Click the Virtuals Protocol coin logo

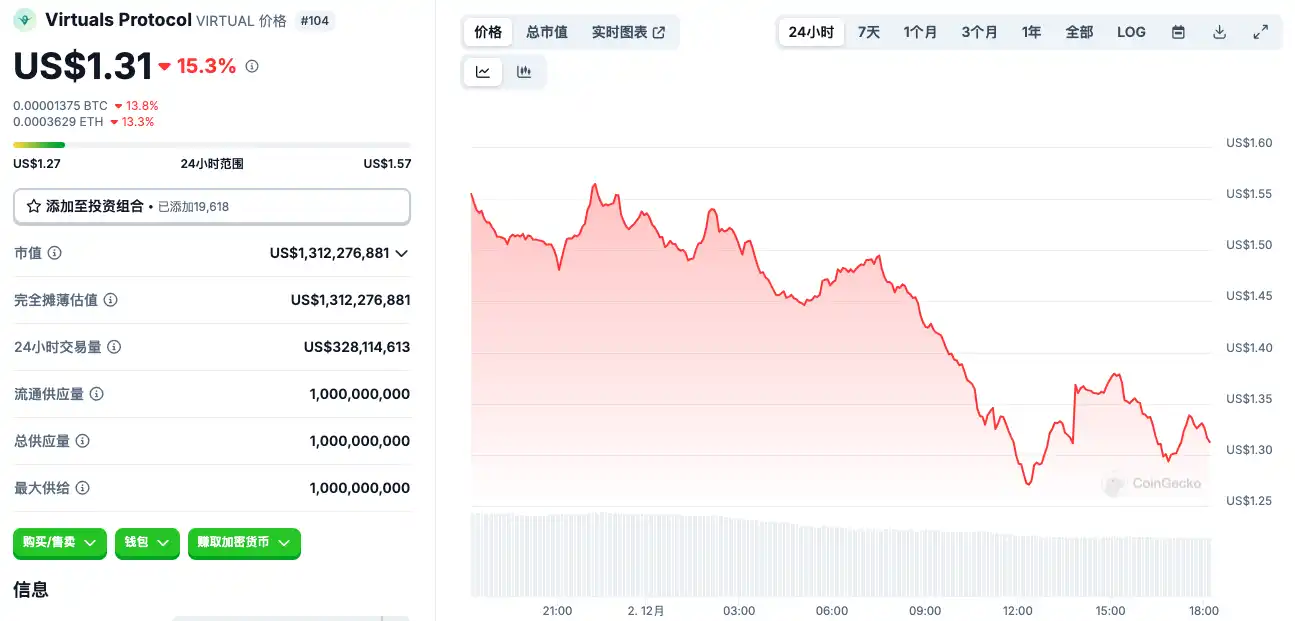coord(25,20)
